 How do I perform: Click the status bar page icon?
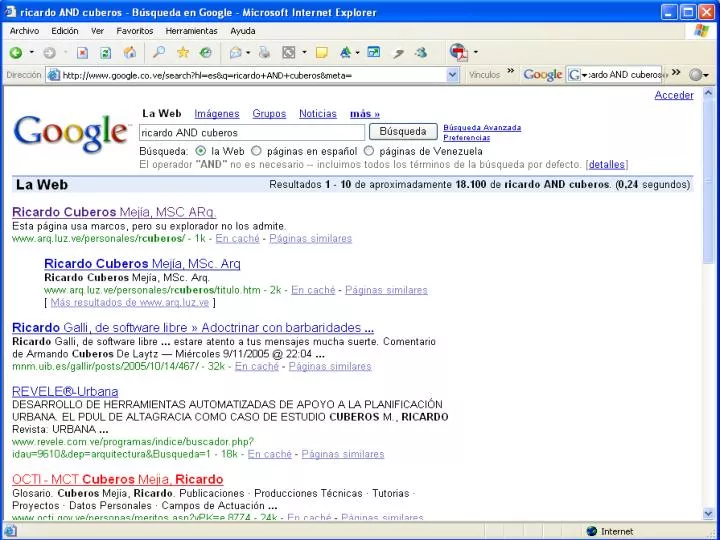tap(10, 531)
